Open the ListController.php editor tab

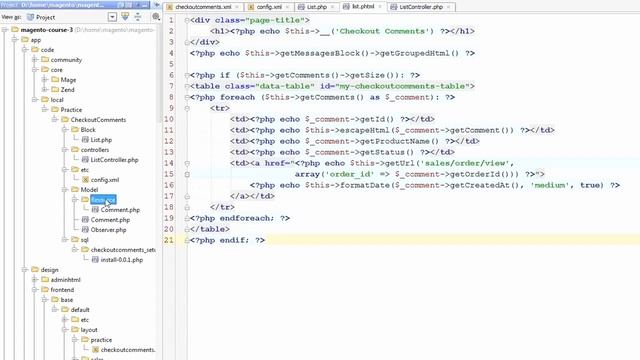(421, 7)
